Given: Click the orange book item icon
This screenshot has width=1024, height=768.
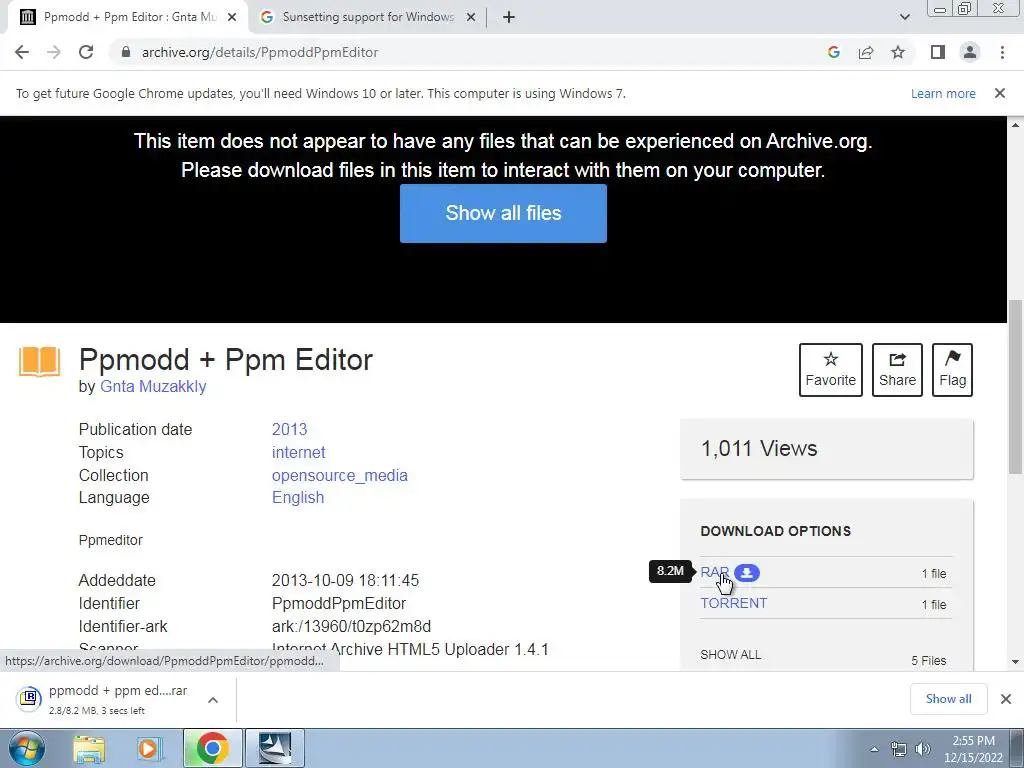Looking at the screenshot, I should click(40, 362).
